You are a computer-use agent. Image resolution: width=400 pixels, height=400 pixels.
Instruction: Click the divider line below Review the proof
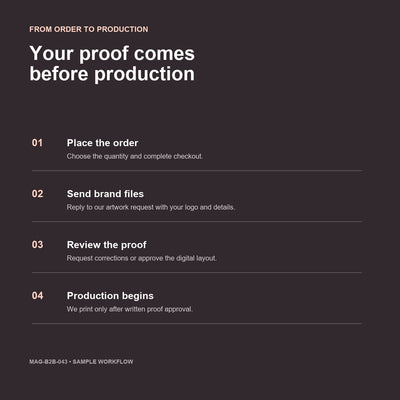pos(197,272)
